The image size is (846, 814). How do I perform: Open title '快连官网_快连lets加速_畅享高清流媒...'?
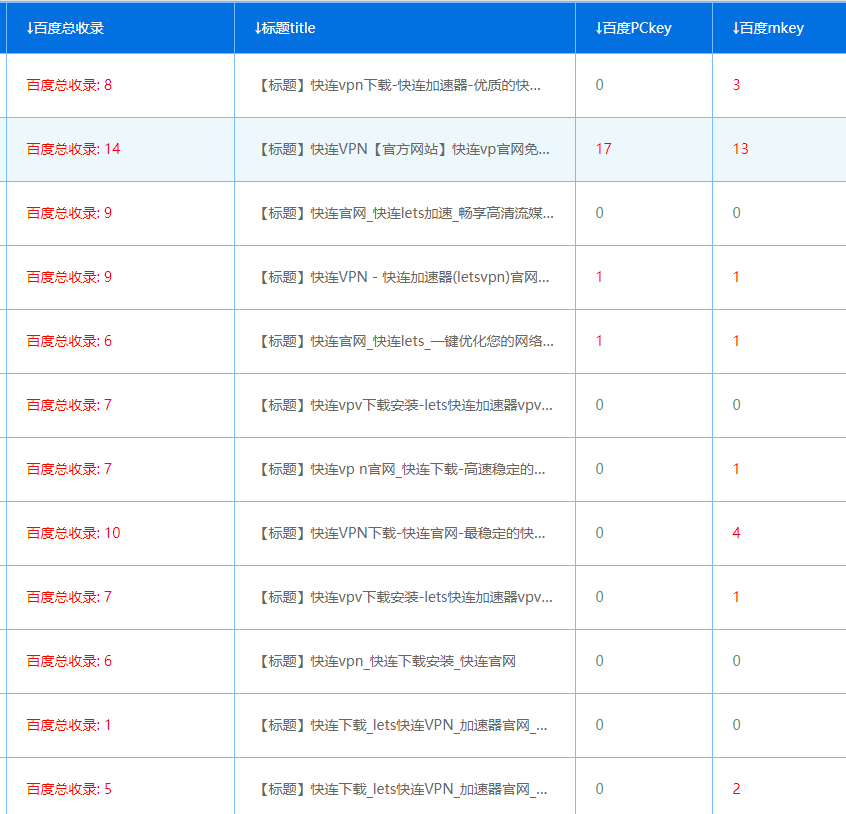pos(406,213)
